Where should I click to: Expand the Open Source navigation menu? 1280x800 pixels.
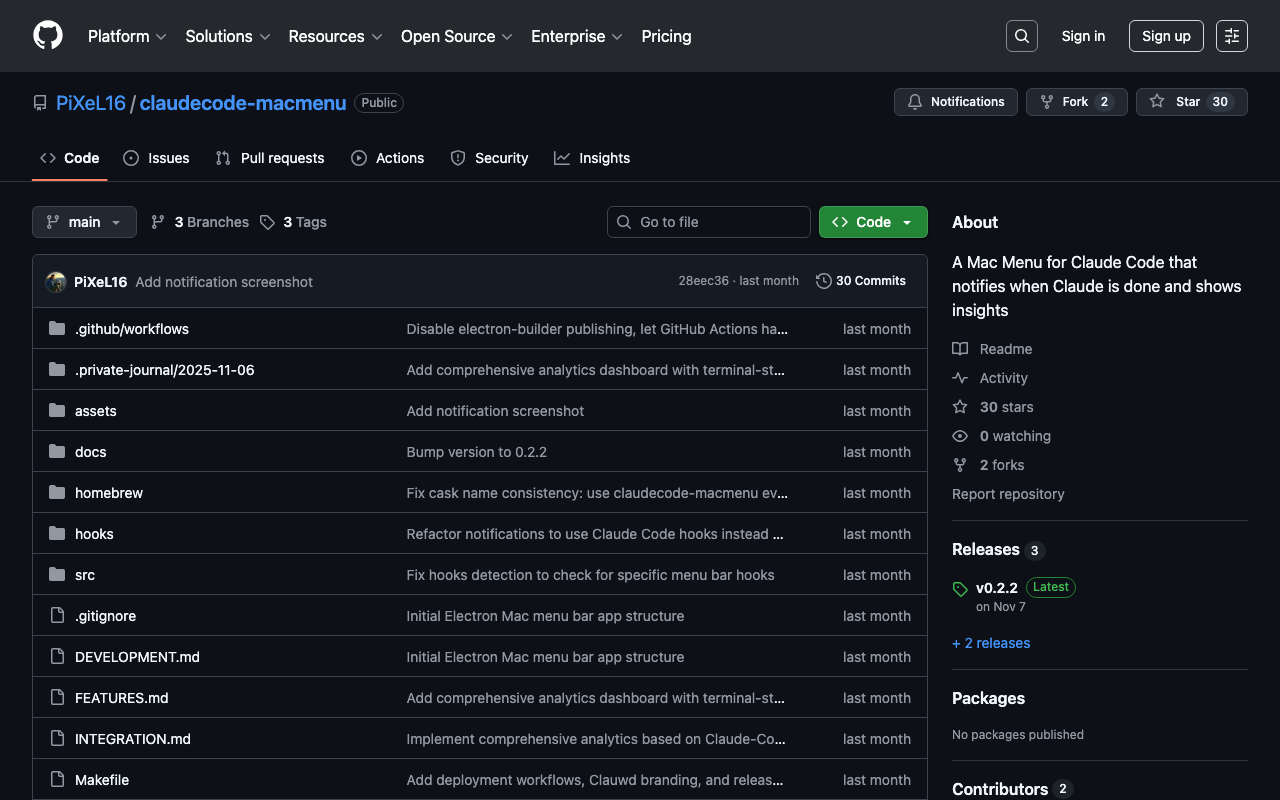(456, 36)
